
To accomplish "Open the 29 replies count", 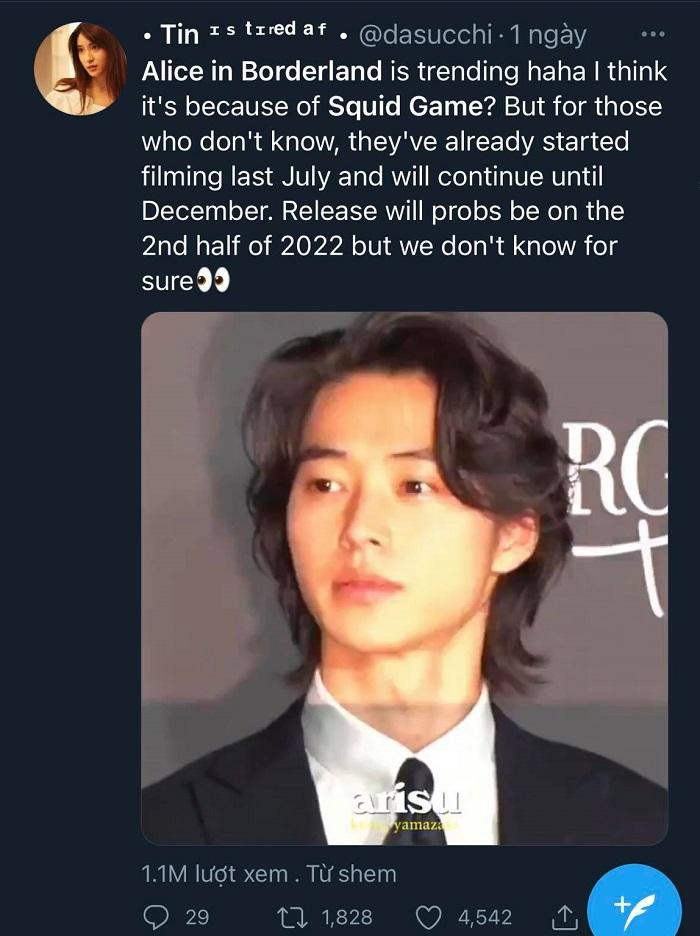I will (198, 916).
